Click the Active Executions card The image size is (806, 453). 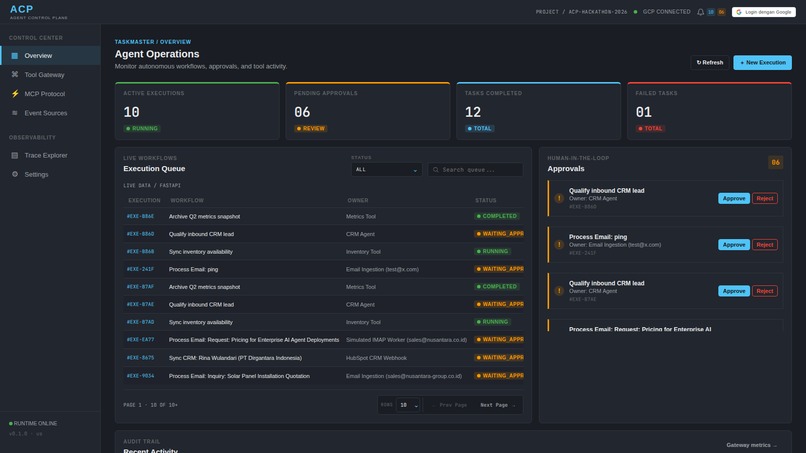197,111
